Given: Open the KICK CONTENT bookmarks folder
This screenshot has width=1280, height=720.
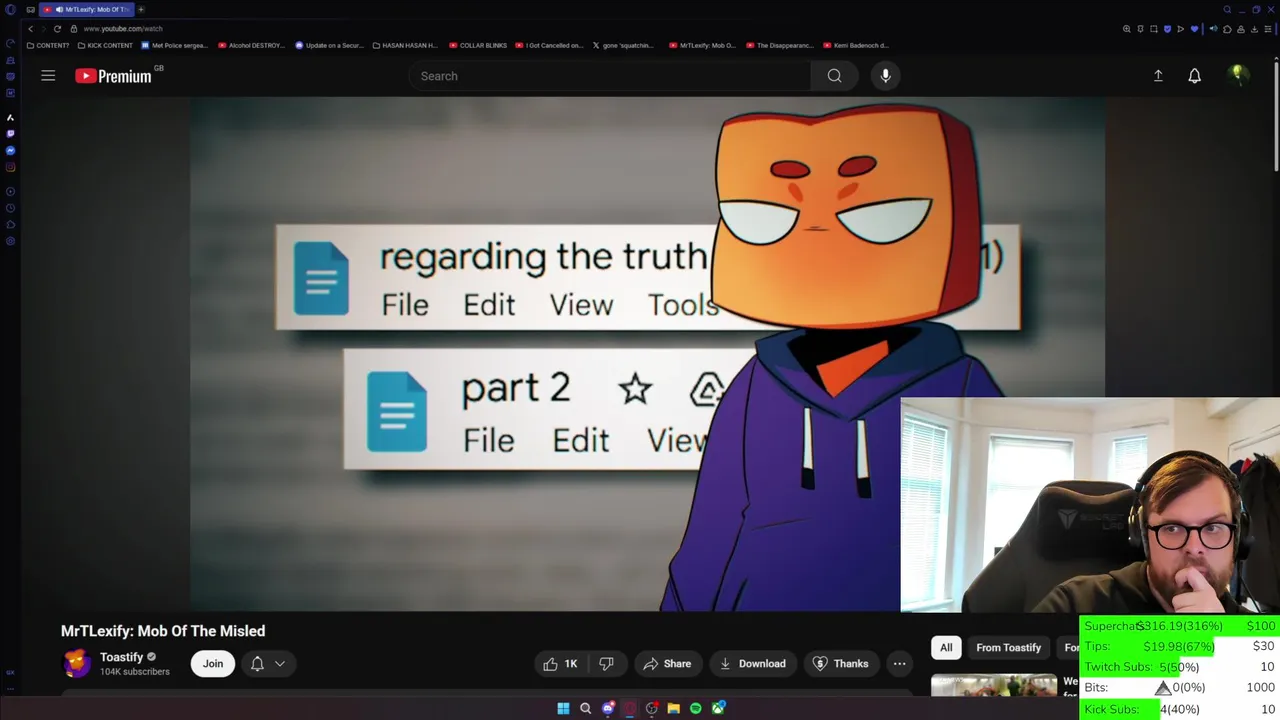Looking at the screenshot, I should click(x=105, y=45).
